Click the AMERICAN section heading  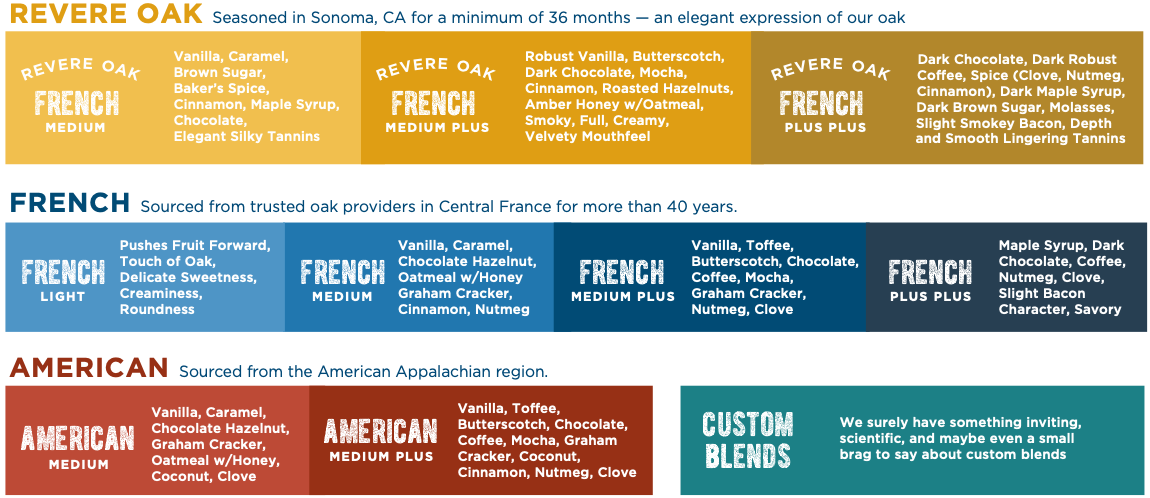(x=89, y=368)
